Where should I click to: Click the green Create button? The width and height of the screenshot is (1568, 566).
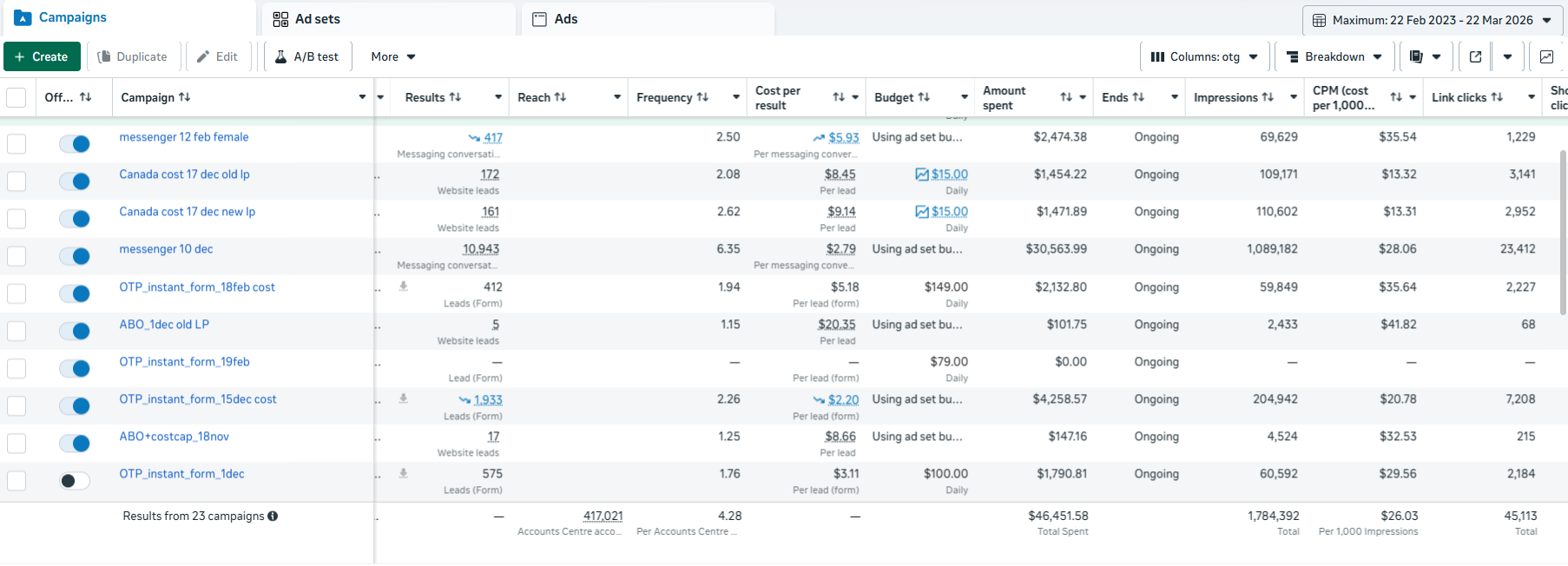[x=42, y=56]
